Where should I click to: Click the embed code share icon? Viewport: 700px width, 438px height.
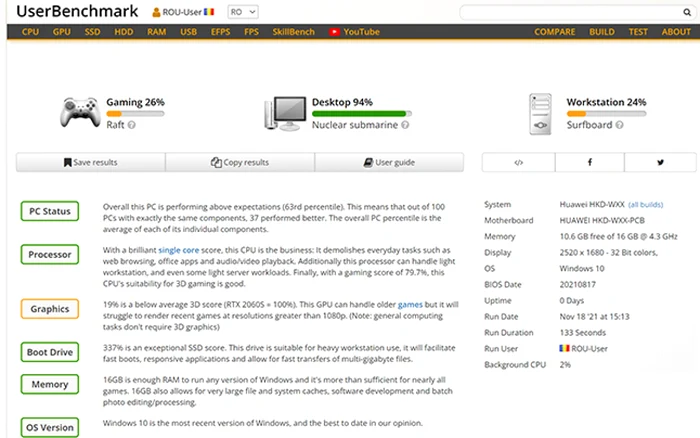518,163
